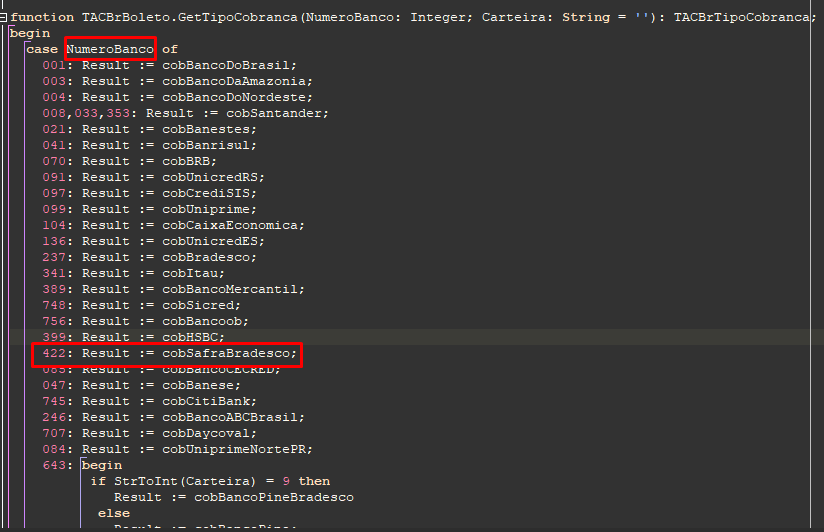The height and width of the screenshot is (532, 824).
Task: Click cobUniprime on line 099
Action: coord(206,209)
